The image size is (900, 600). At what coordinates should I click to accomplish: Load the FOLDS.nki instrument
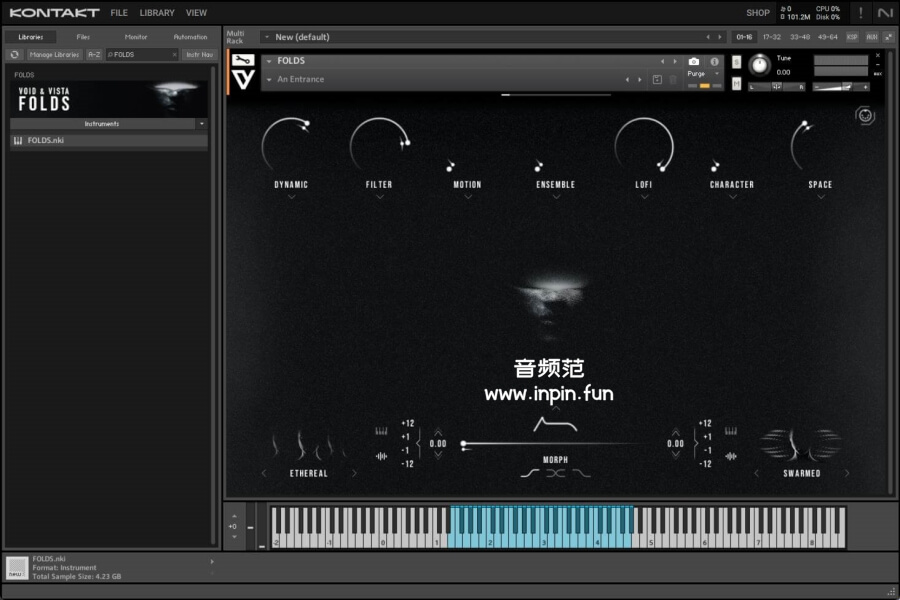pyautogui.click(x=108, y=141)
